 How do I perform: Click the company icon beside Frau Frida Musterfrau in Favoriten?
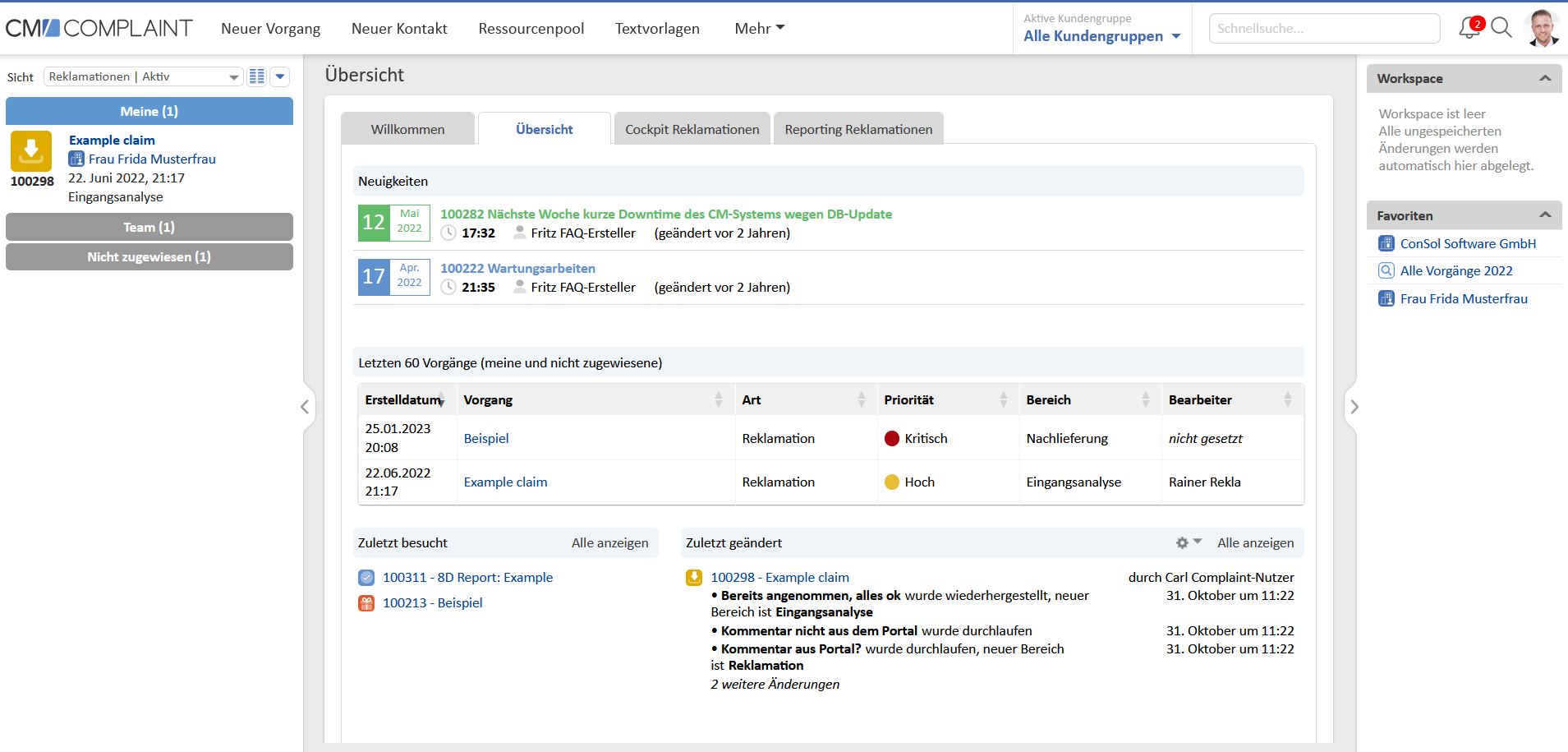pos(1386,298)
